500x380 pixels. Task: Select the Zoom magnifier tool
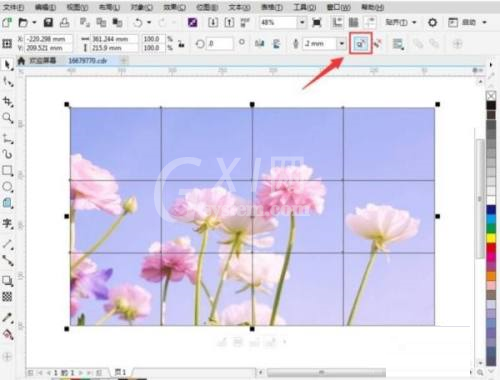point(7,118)
